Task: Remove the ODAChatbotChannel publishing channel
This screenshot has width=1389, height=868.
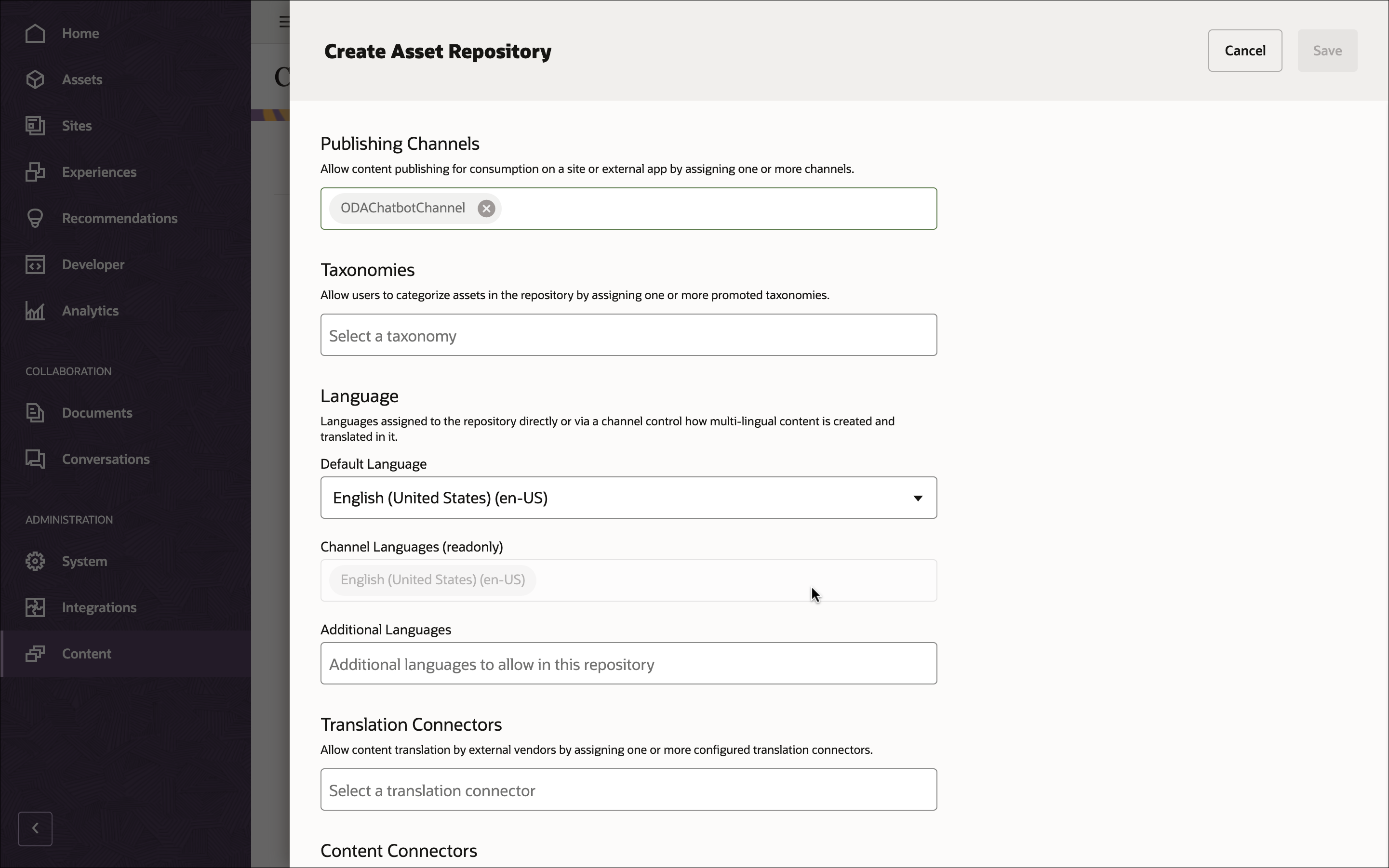Action: coord(485,208)
